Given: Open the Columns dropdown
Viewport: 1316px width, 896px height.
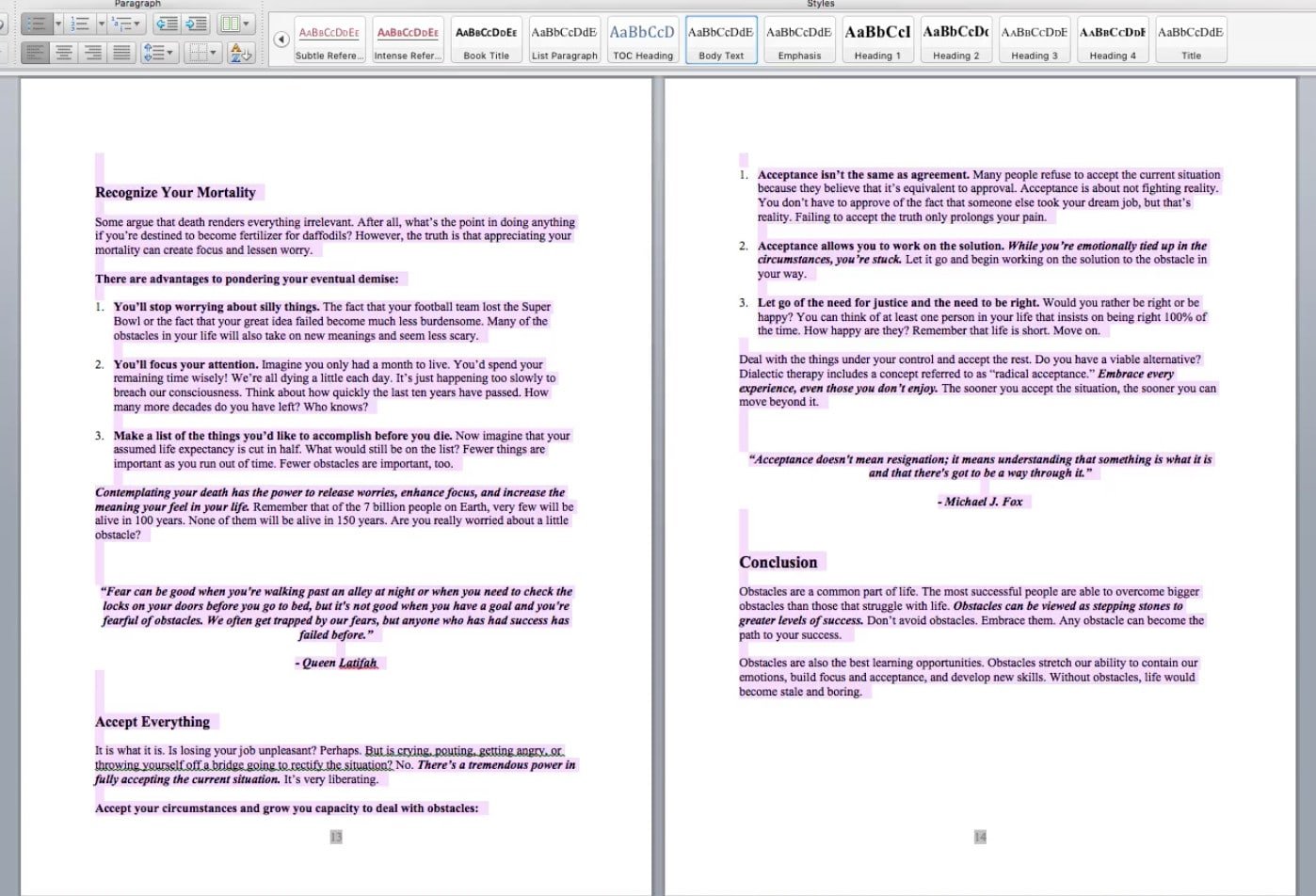Looking at the screenshot, I should tap(235, 24).
